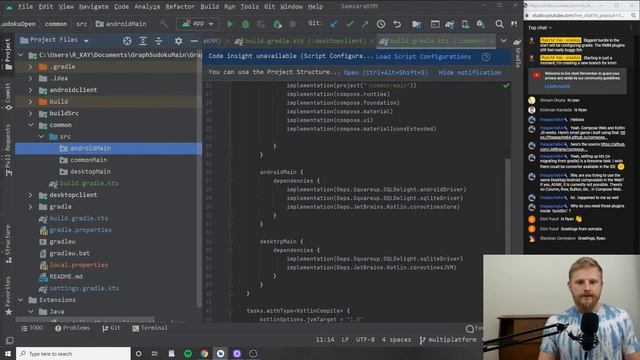The width and height of the screenshot is (640, 360).
Task: Click the LF line separator indicator
Action: [x=345, y=340]
